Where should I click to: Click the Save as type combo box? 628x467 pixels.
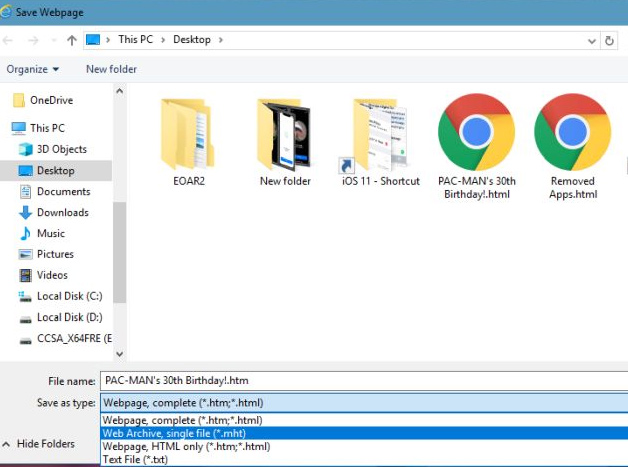click(x=364, y=403)
